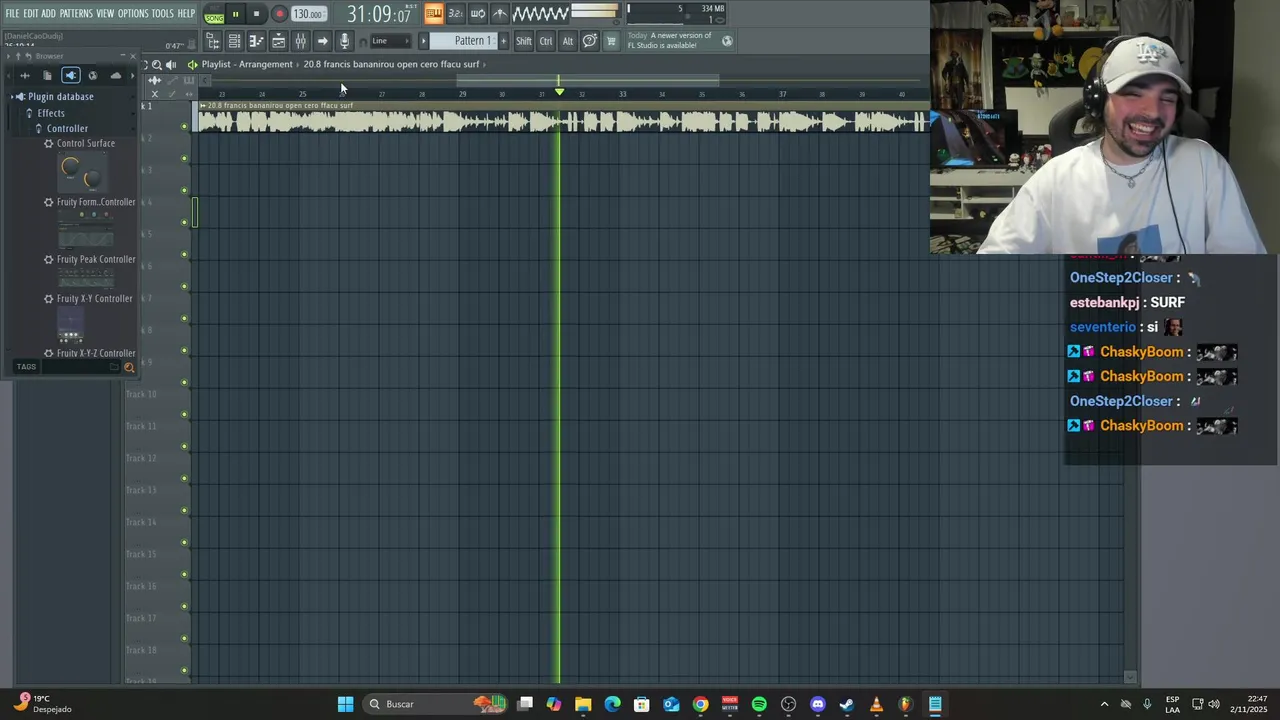Click the newer version available notice
The height and width of the screenshot is (720, 1280).
point(669,41)
